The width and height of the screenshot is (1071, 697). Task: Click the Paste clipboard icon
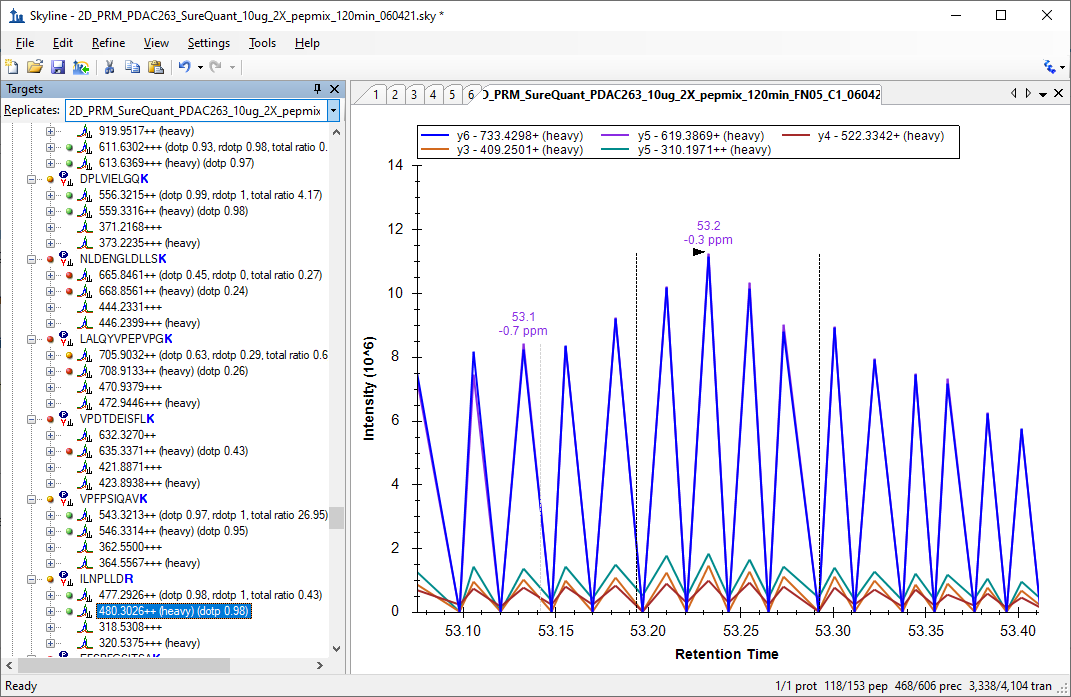[155, 67]
